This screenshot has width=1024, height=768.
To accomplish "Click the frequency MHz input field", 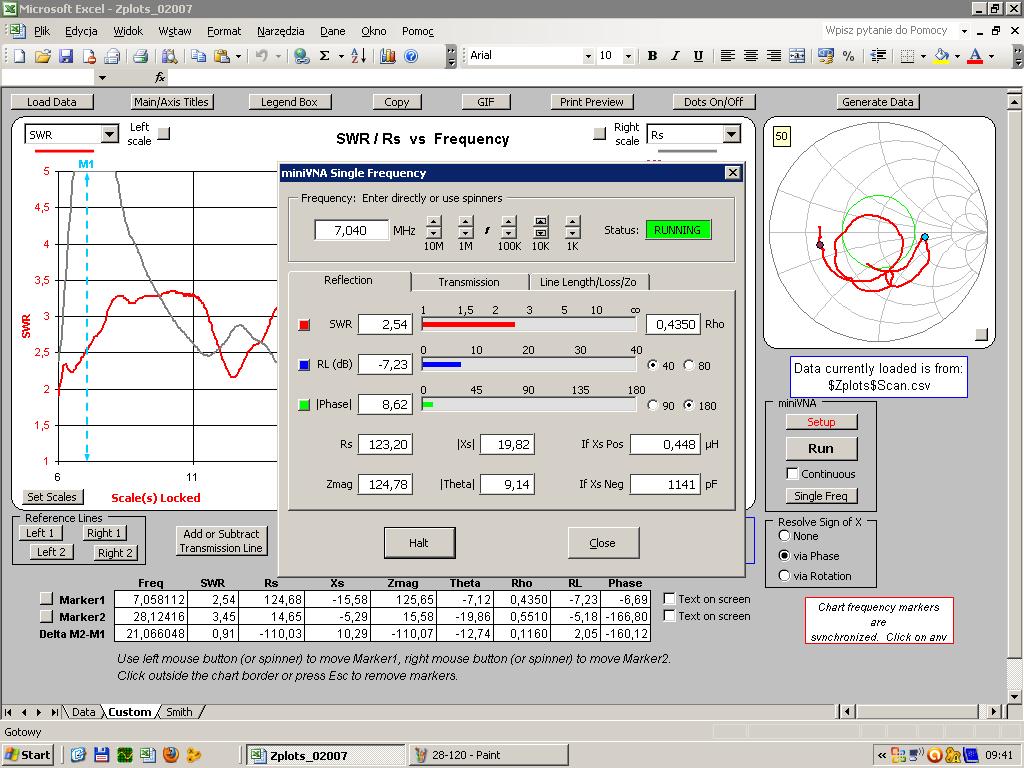I will coord(351,230).
